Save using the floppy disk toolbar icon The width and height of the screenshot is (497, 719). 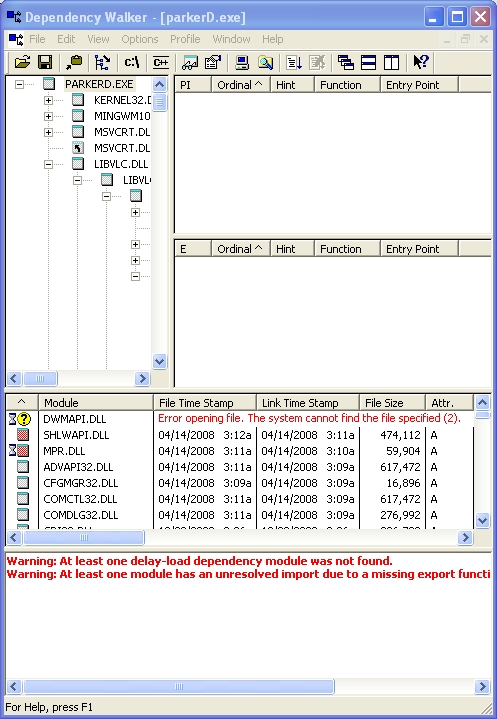click(x=44, y=62)
